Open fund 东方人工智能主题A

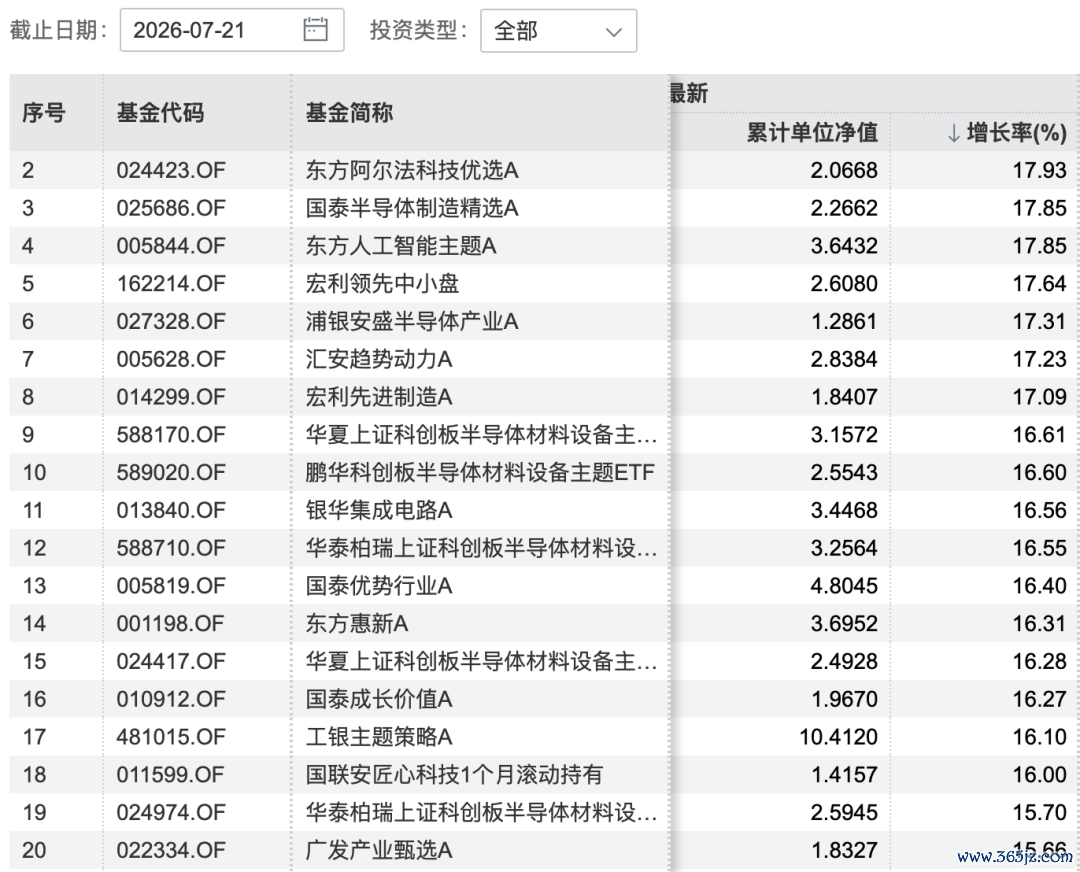click(x=401, y=246)
